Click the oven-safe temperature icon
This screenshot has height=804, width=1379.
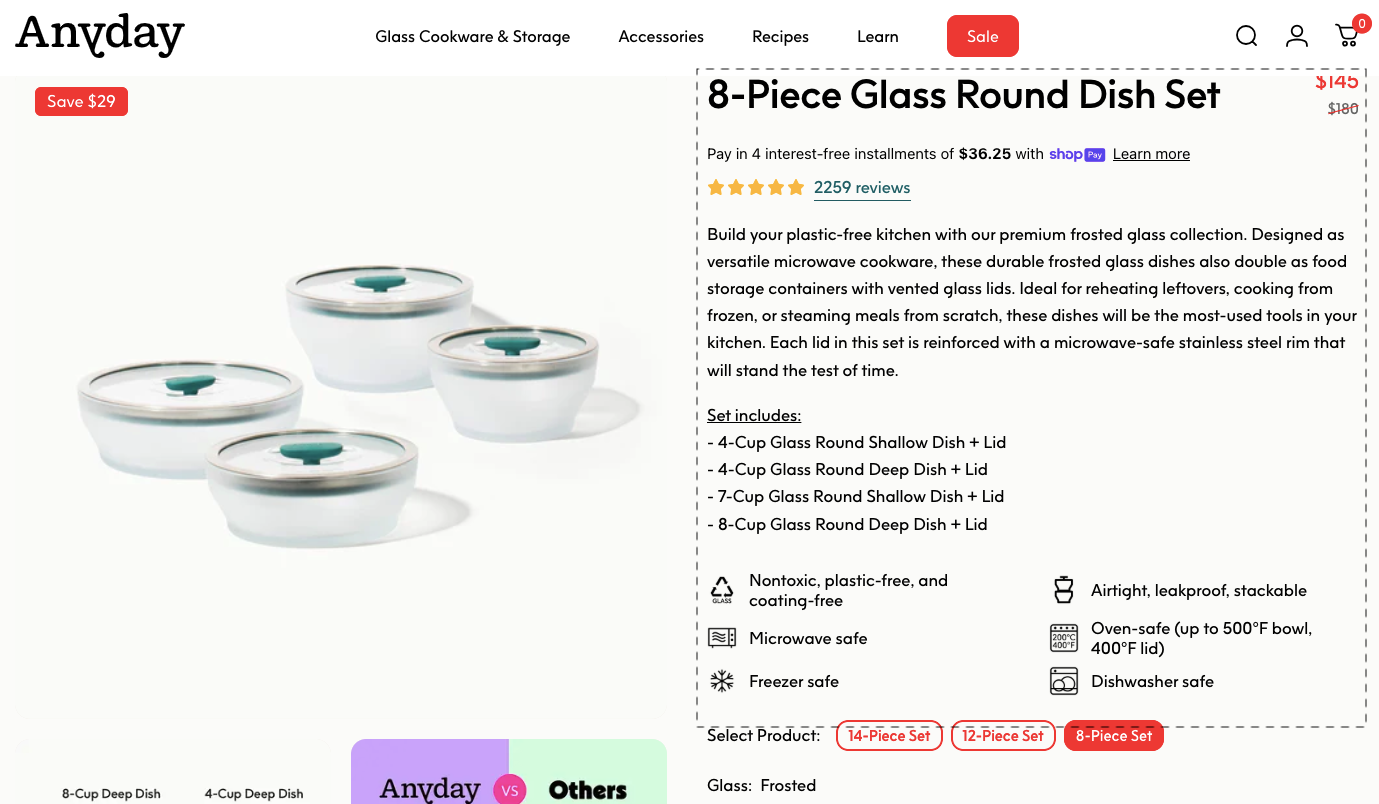pyautogui.click(x=1063, y=637)
